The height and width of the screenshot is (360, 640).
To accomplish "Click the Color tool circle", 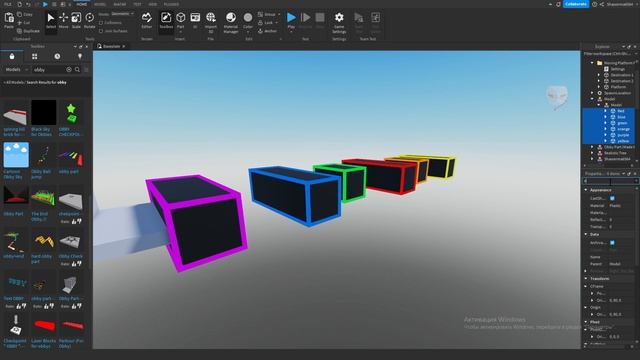I will pyautogui.click(x=248, y=18).
